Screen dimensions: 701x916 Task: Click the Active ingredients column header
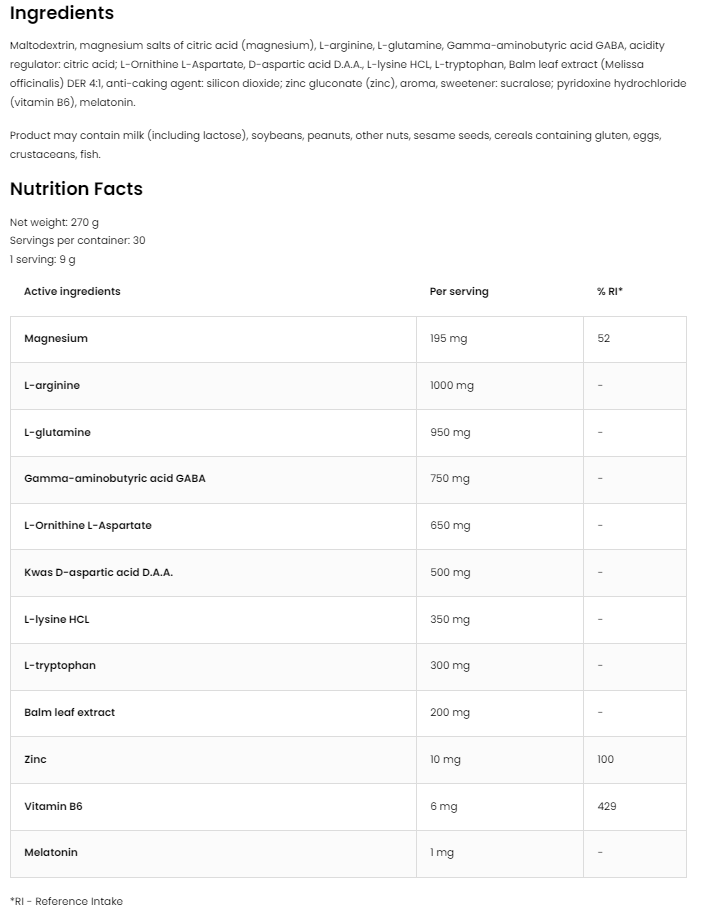(x=72, y=292)
